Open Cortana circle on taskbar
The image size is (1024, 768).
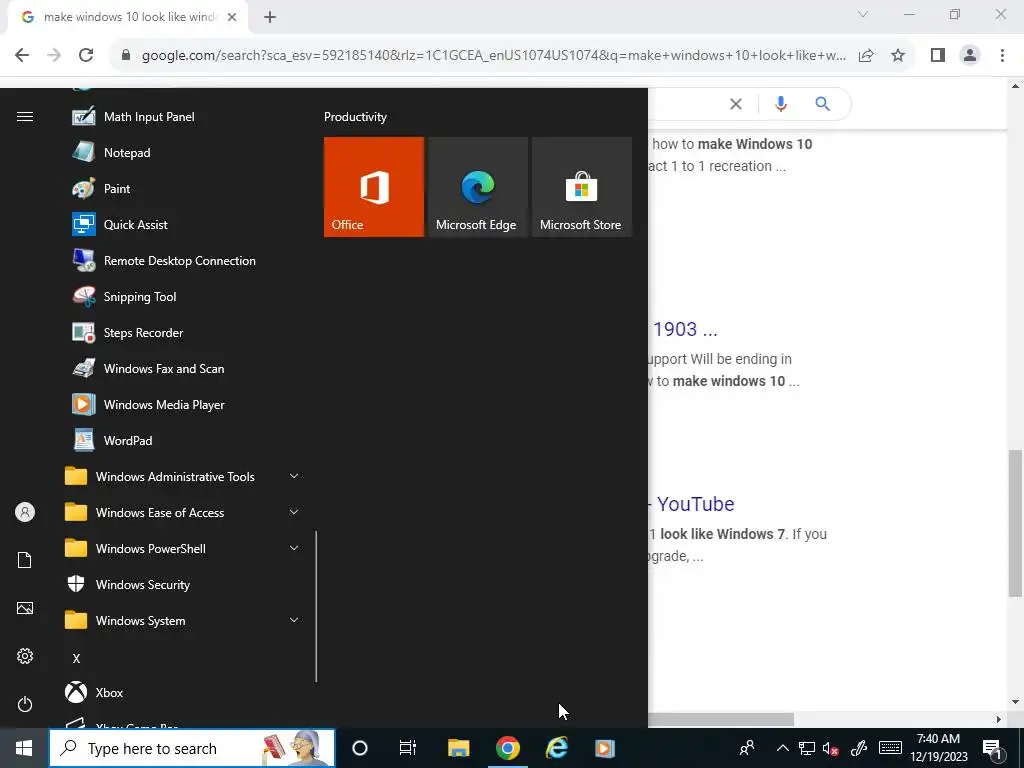tap(360, 748)
